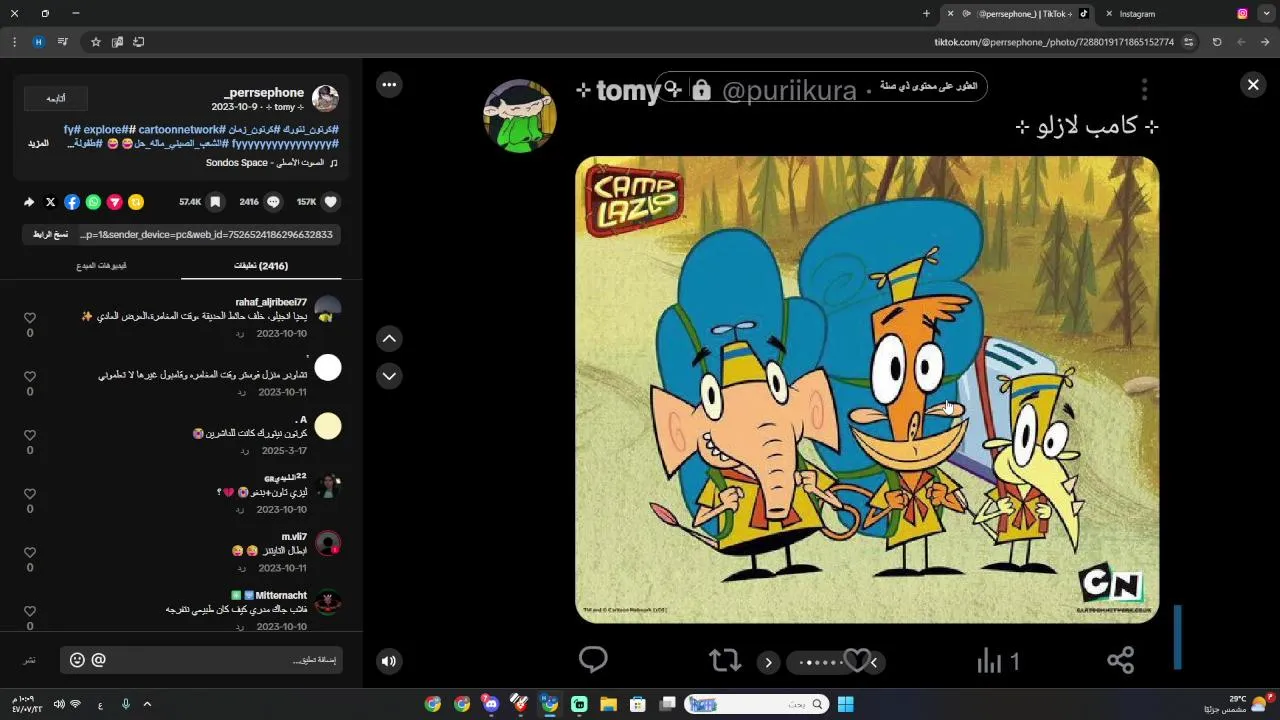Click the Windows taskbar search box
1280x720 pixels.
click(x=756, y=704)
